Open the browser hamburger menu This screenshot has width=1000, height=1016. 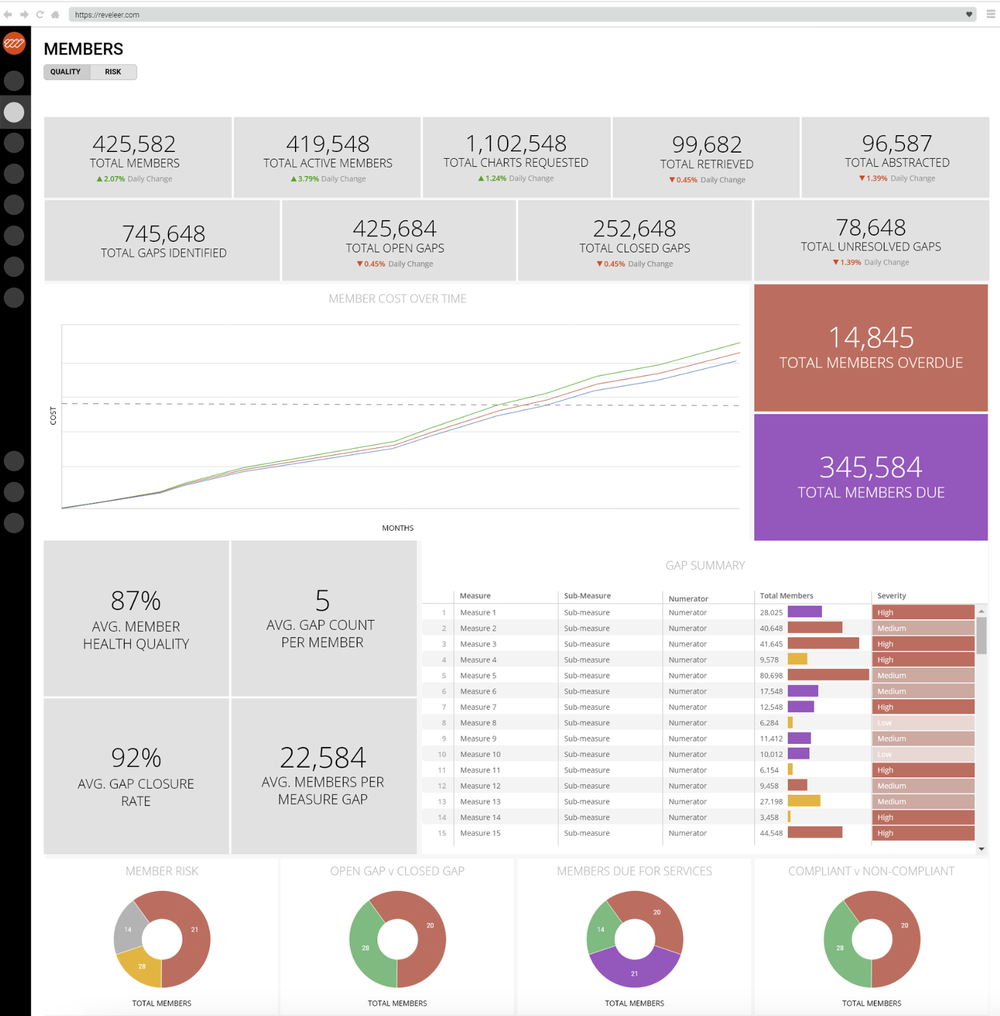(990, 14)
